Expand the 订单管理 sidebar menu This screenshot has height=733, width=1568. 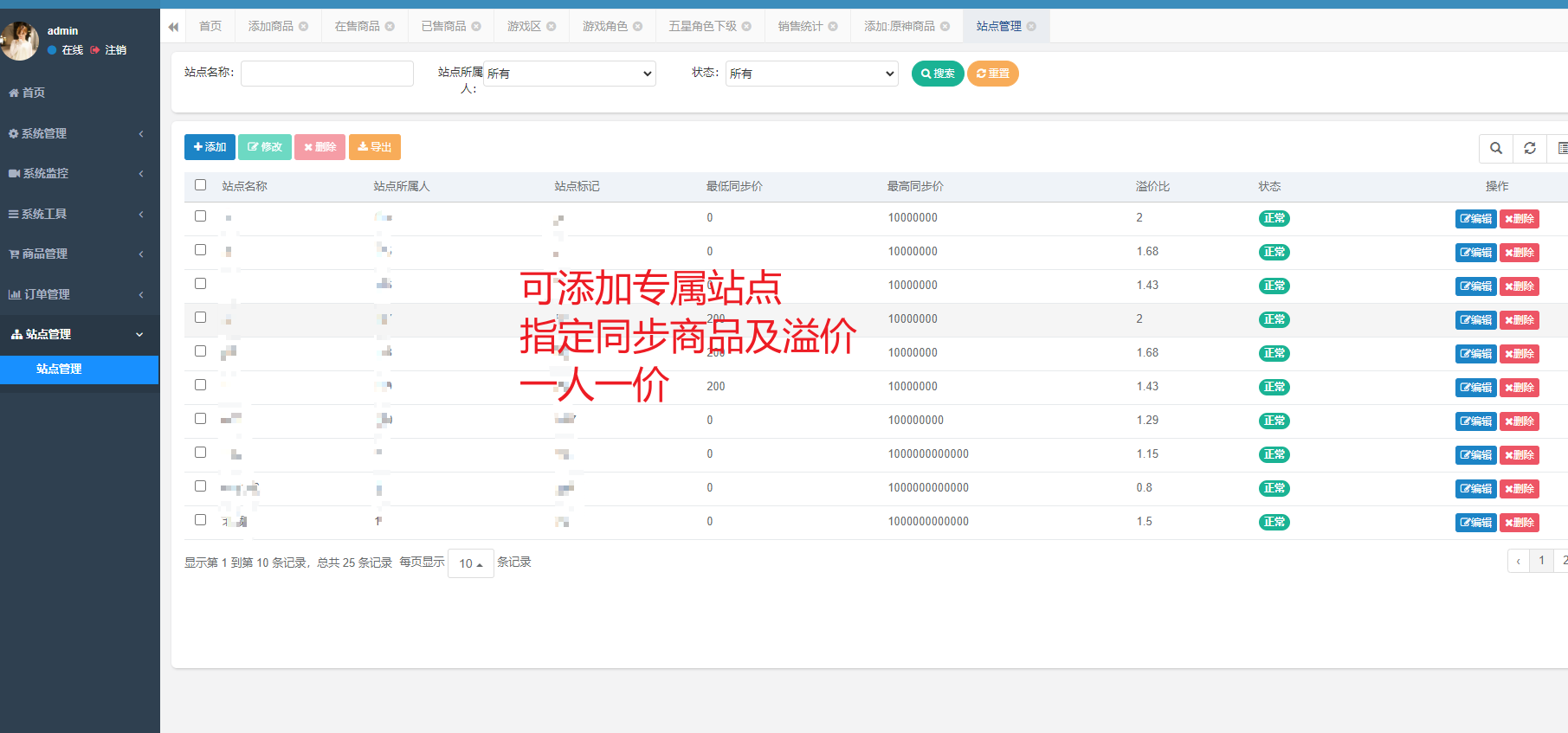pyautogui.click(x=80, y=294)
